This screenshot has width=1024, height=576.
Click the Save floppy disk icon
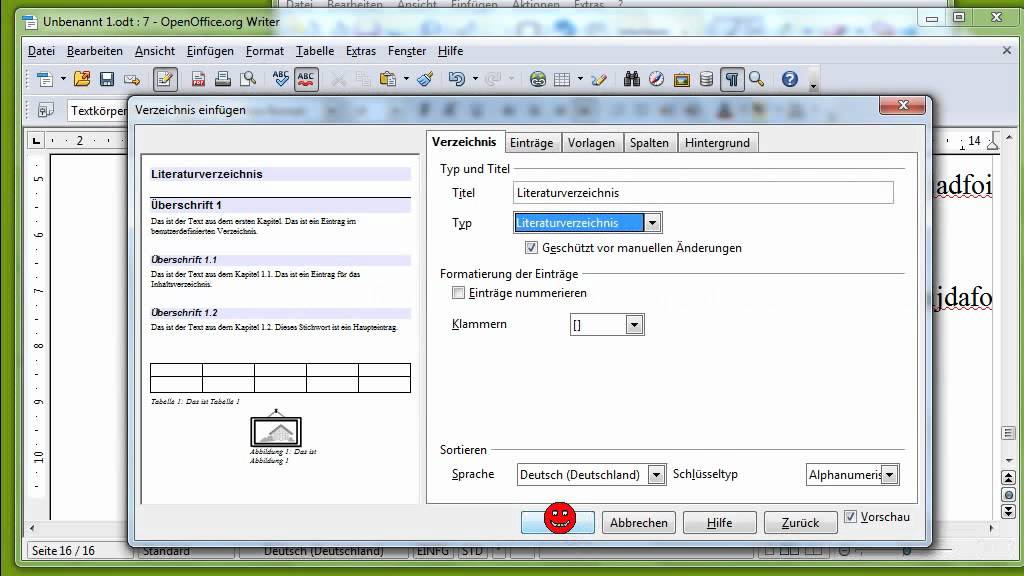pos(107,80)
